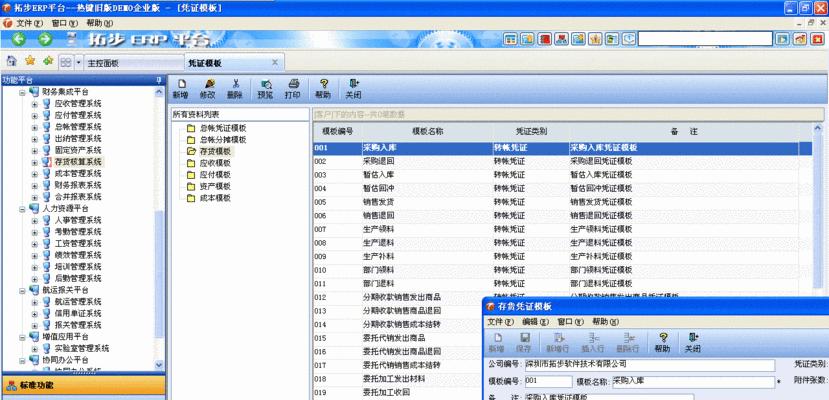Click the yellow favorites star icon

click(x=30, y=61)
